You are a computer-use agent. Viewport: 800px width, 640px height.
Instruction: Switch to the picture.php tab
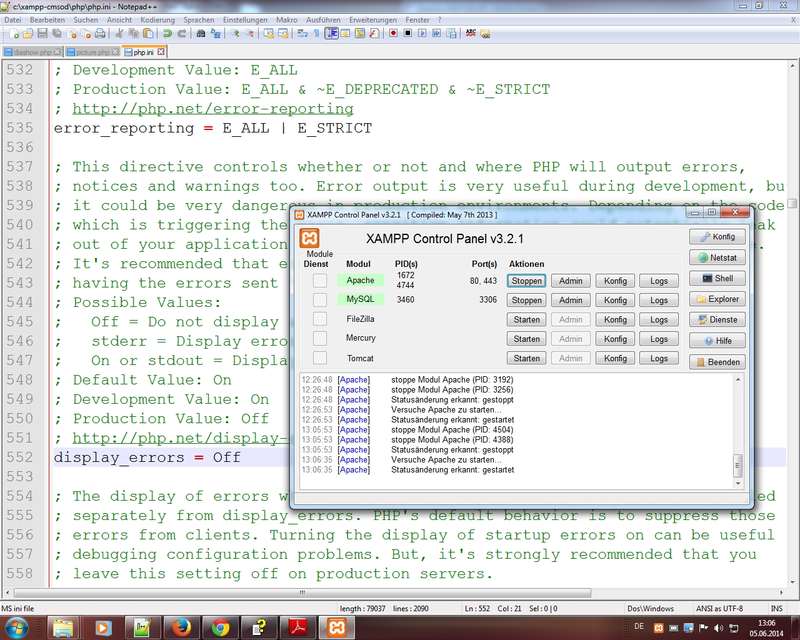[x=91, y=51]
